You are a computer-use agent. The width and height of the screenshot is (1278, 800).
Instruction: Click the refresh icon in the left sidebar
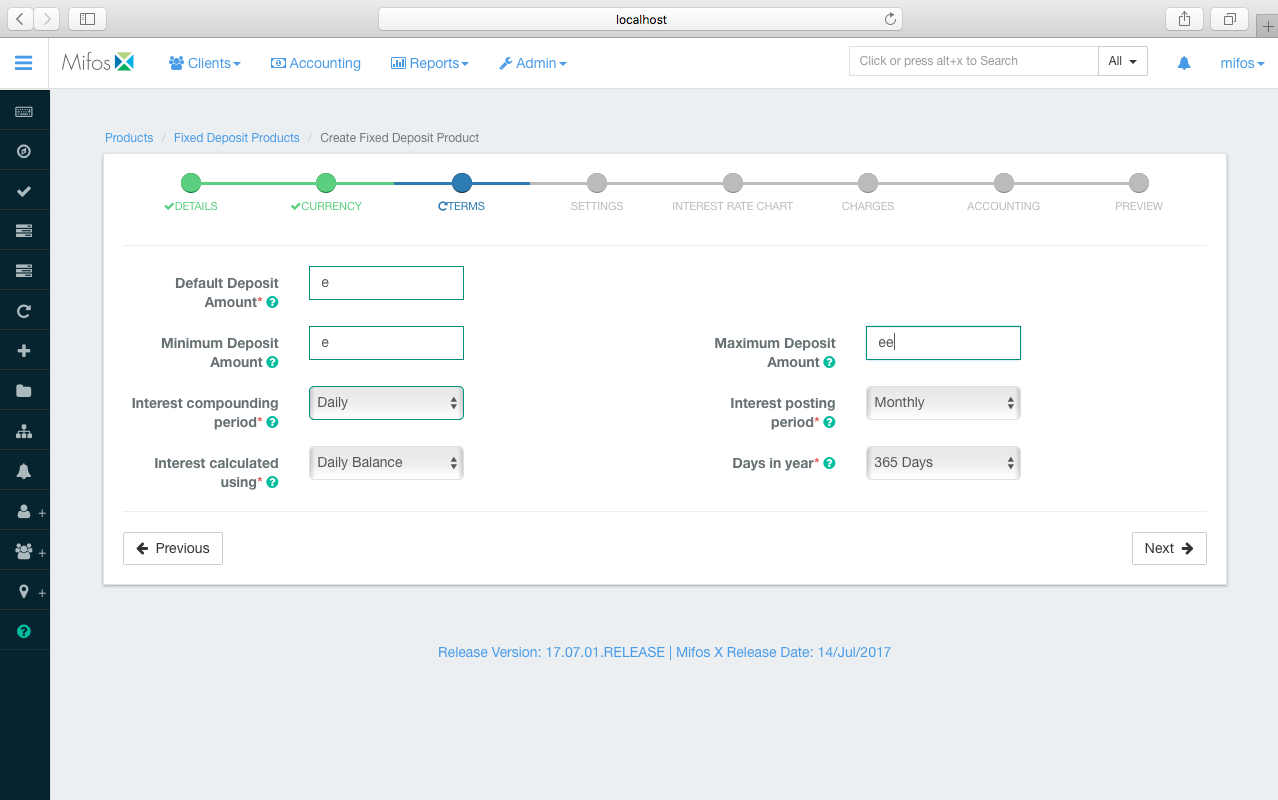click(x=24, y=310)
